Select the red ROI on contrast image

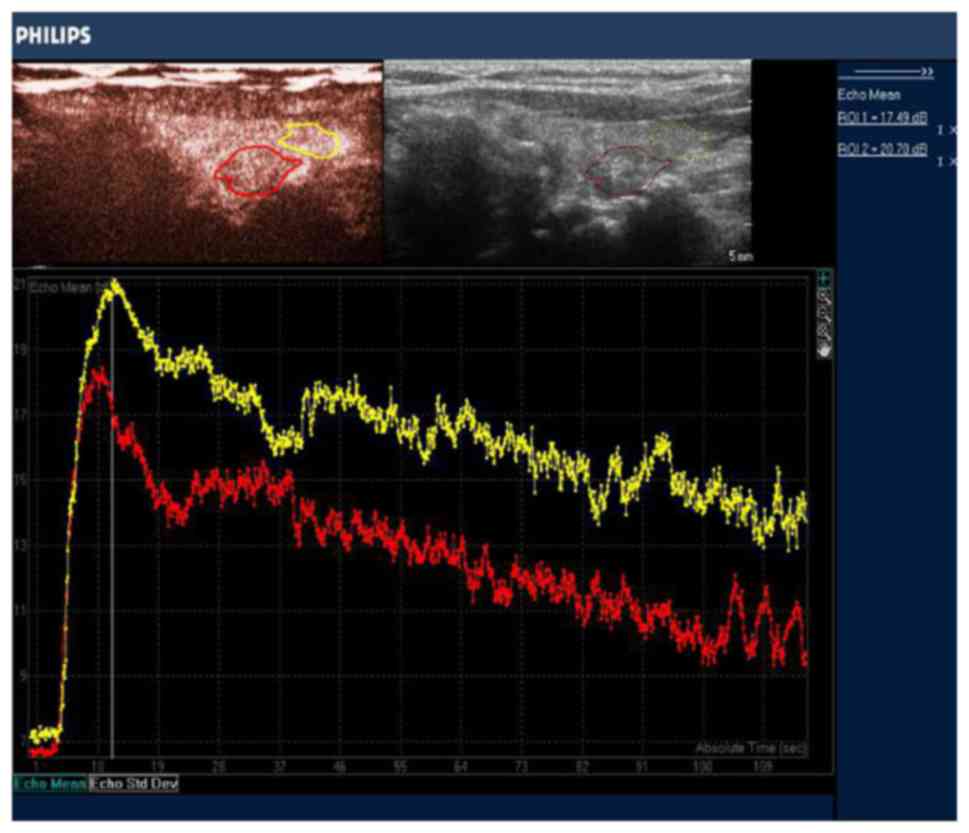tap(256, 171)
